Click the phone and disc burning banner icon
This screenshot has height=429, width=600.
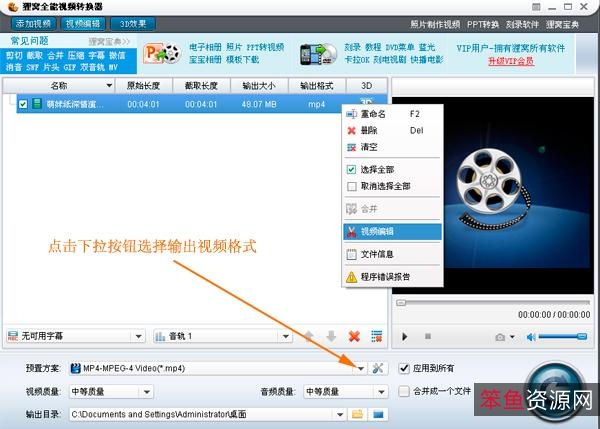pyautogui.click(x=318, y=55)
